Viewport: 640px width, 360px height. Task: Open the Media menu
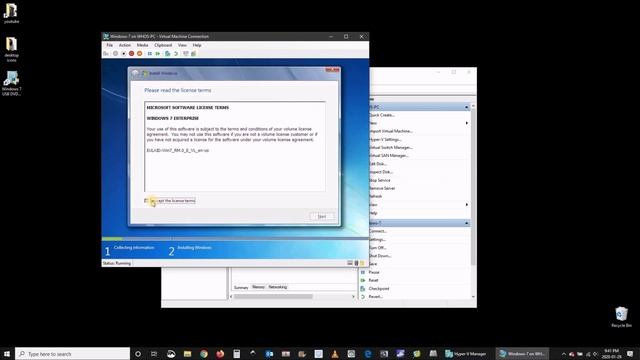(142, 45)
